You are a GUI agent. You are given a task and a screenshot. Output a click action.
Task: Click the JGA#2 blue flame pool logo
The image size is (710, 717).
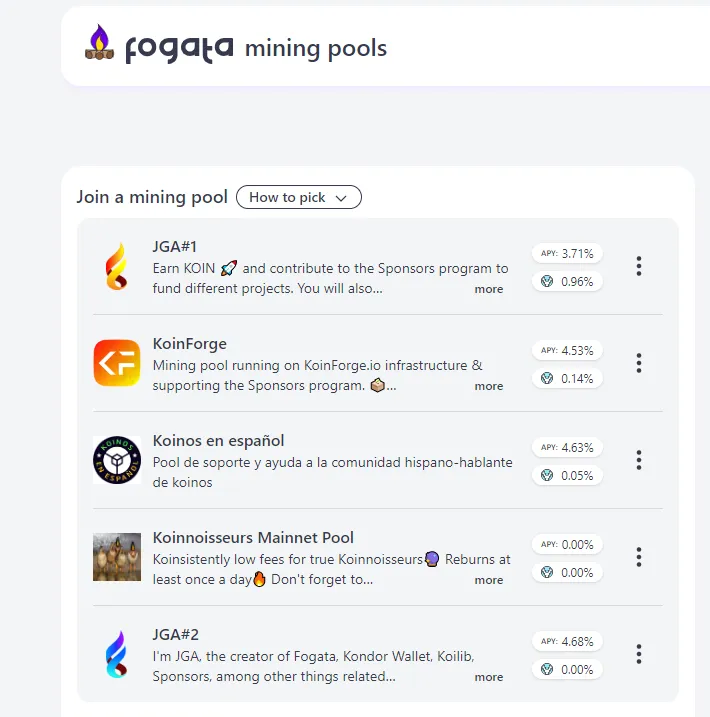117,654
